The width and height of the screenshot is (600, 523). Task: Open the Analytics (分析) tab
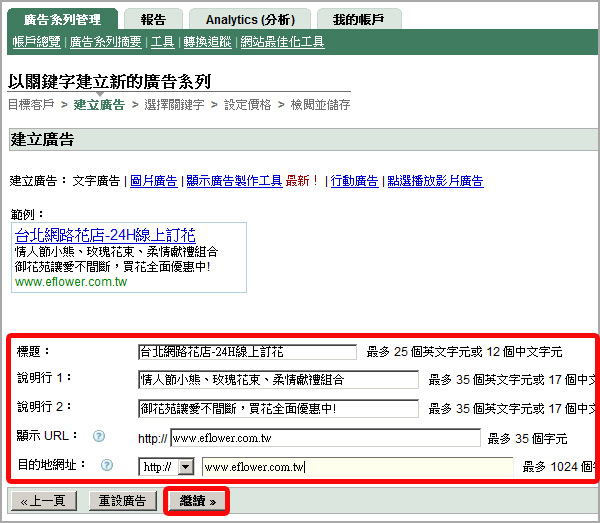click(x=250, y=19)
